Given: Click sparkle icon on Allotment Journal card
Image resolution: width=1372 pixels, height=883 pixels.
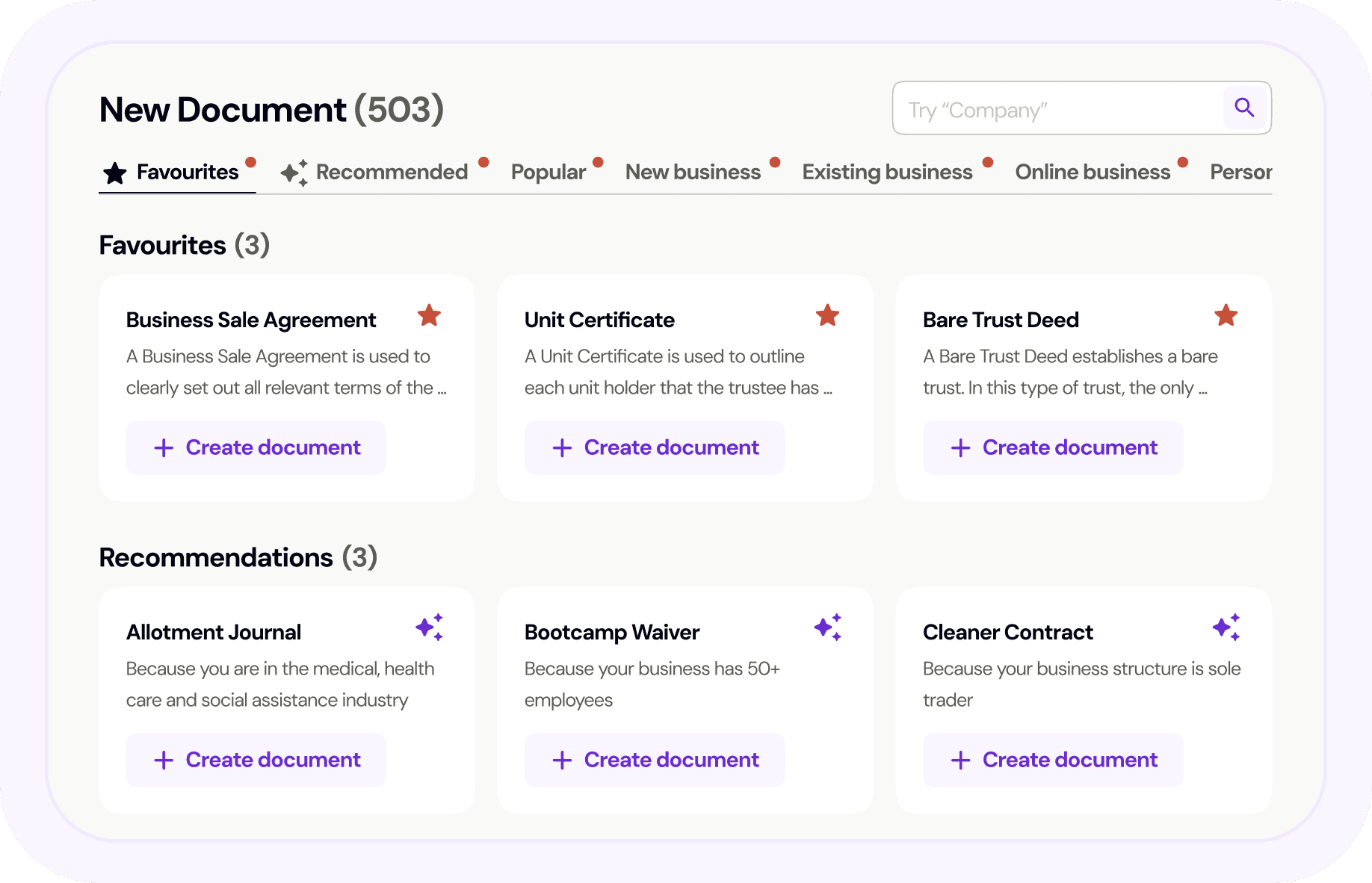Looking at the screenshot, I should 430,628.
